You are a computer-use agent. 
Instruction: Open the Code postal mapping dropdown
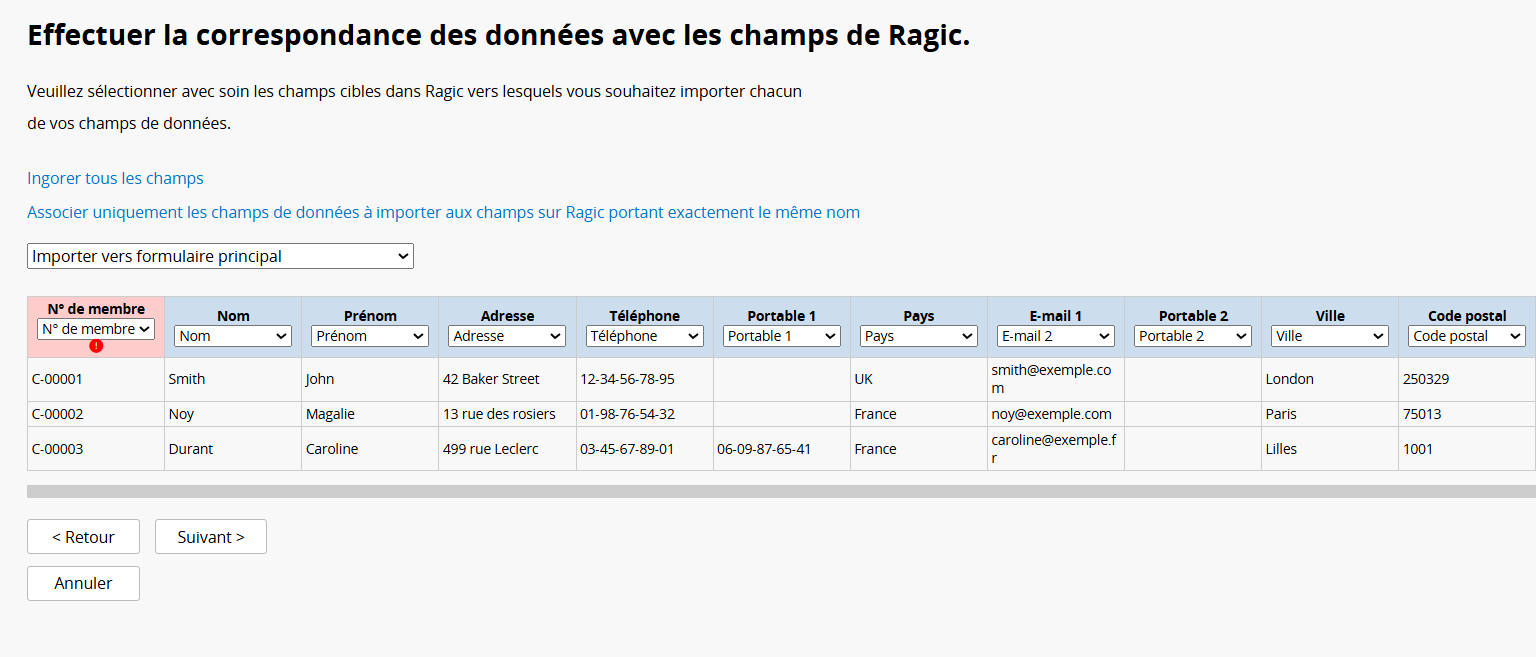tap(1466, 336)
